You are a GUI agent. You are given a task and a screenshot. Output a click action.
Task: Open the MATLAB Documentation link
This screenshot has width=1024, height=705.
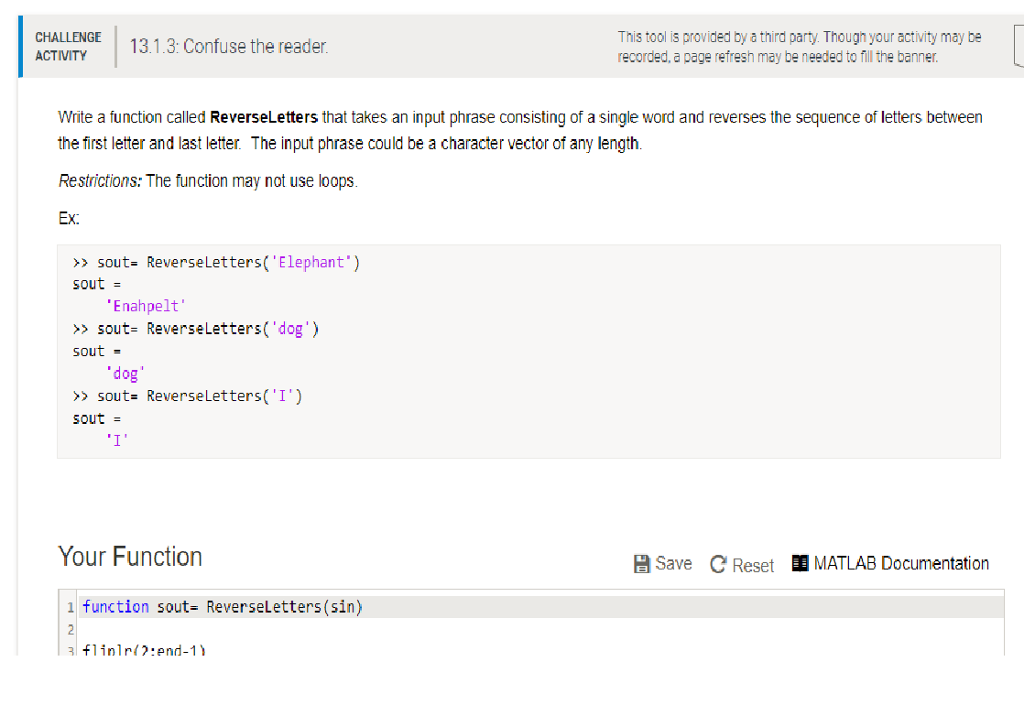click(899, 562)
